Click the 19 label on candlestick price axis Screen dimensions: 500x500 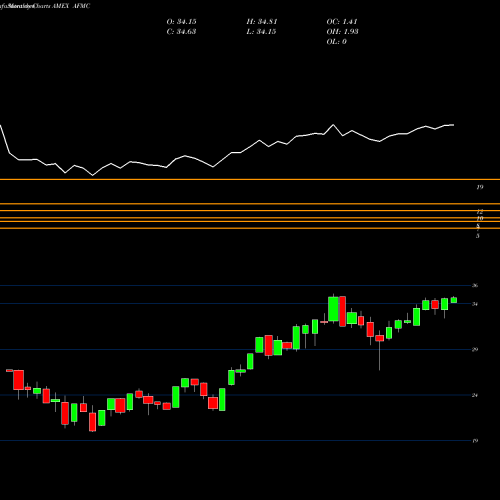(x=475, y=441)
